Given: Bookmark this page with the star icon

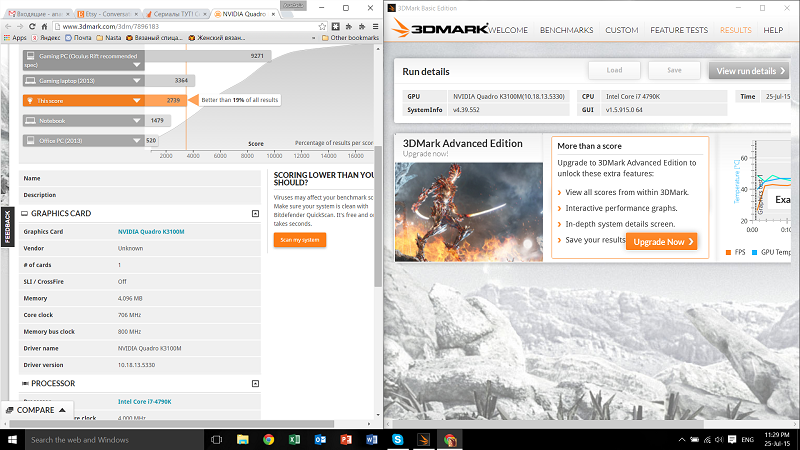Looking at the screenshot, I should [322, 26].
